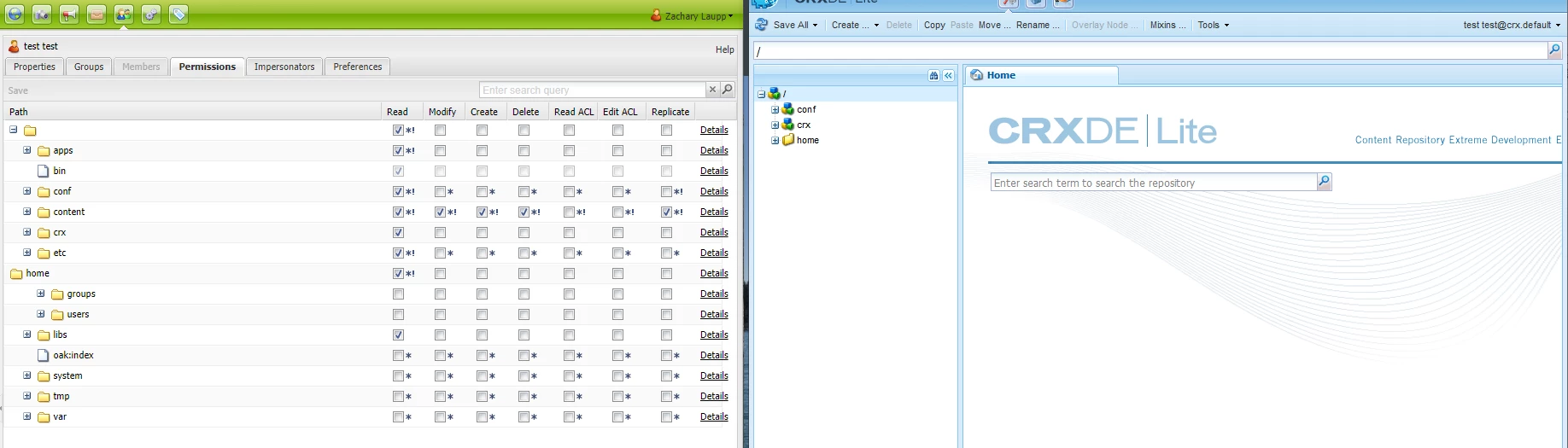The image size is (1568, 448).
Task: Open the Tools gears icon
Action: coord(151,14)
